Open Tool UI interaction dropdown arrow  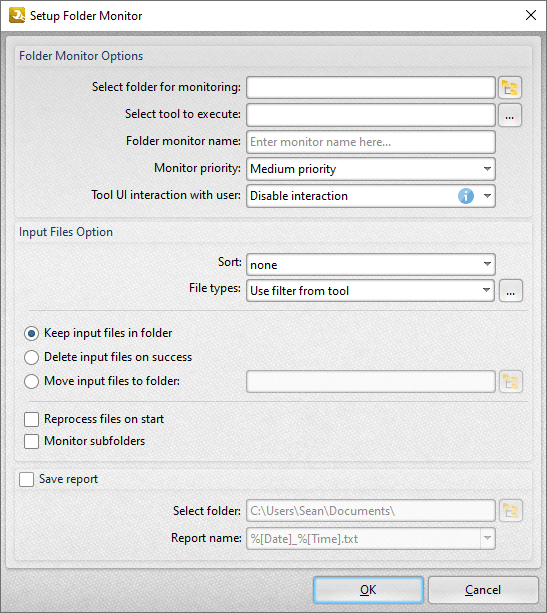click(487, 196)
